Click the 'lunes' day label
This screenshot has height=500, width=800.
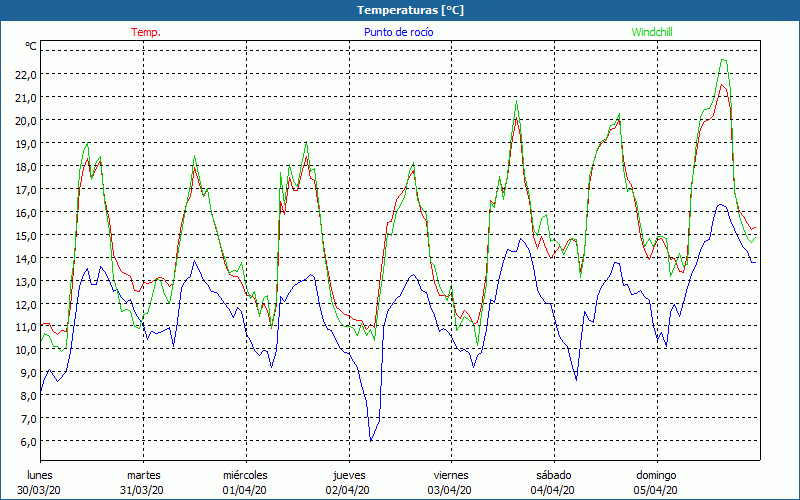tap(40, 475)
